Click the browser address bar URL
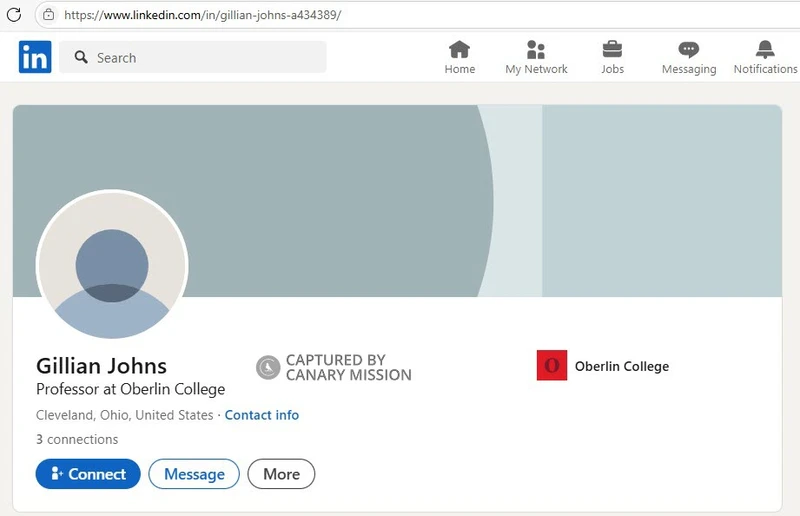 (x=203, y=15)
